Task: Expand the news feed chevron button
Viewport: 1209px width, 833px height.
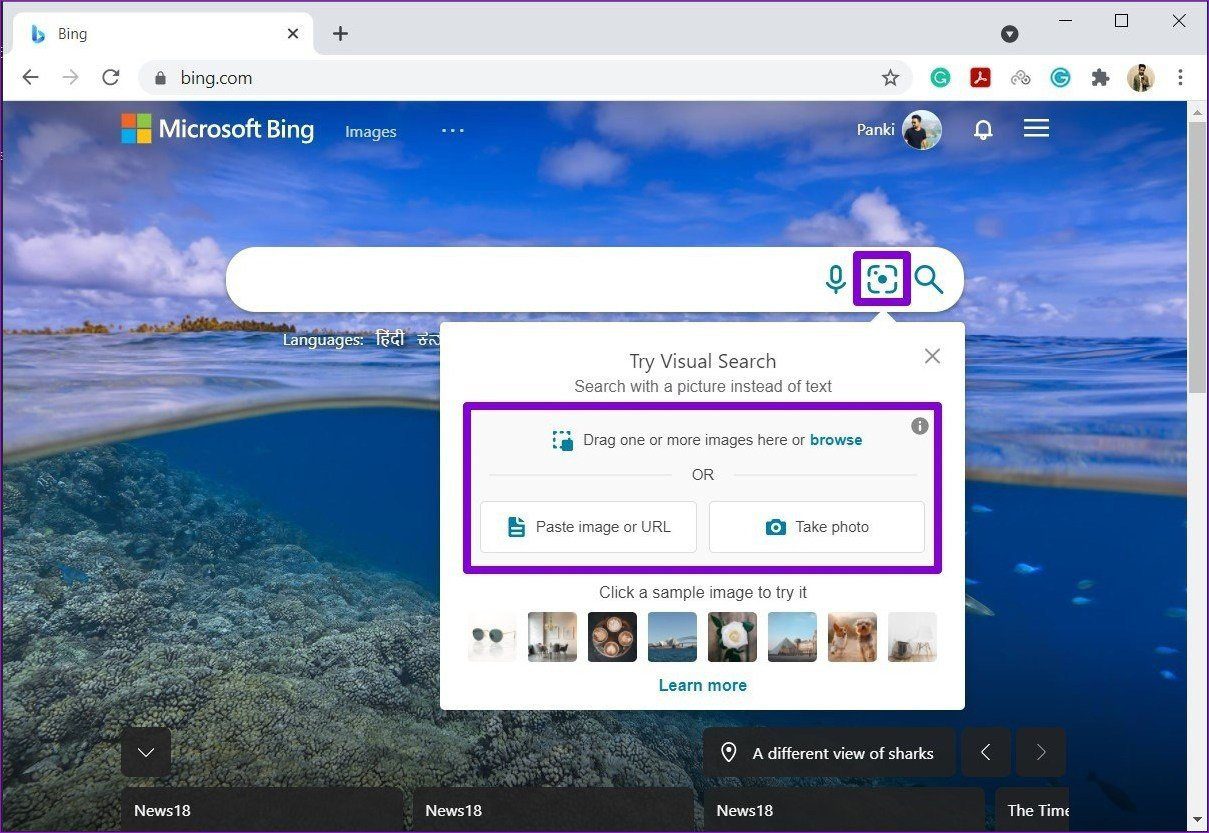Action: pos(146,753)
